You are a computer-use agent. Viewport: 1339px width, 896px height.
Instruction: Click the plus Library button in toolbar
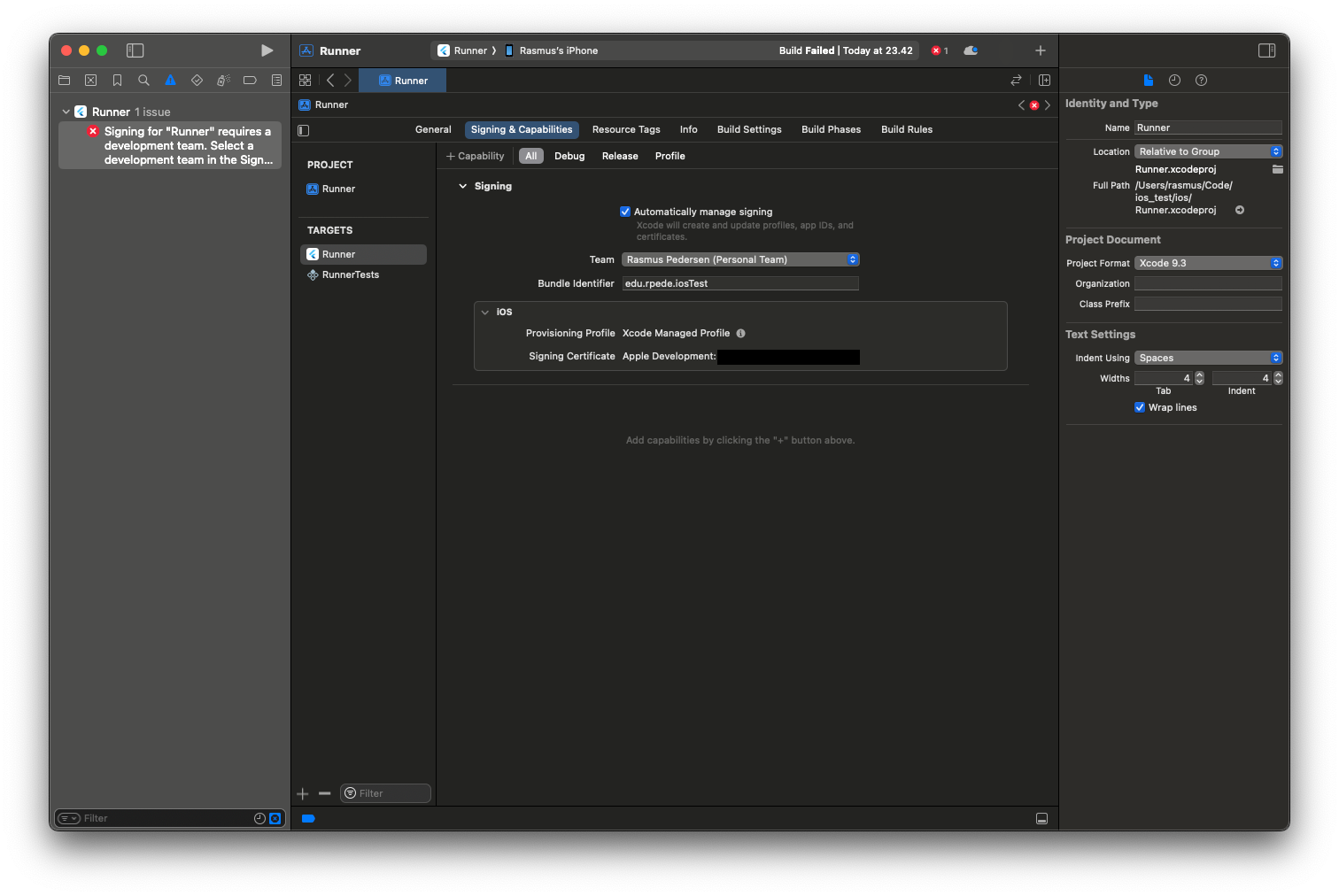(1041, 50)
